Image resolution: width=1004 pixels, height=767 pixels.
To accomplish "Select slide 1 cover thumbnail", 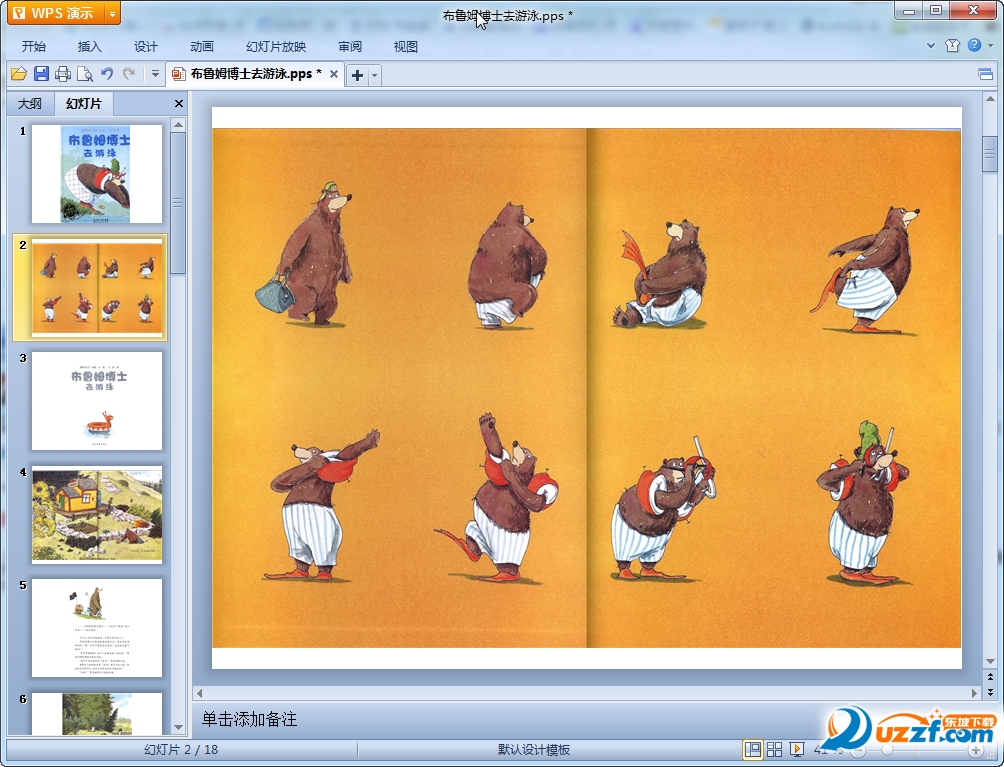I will (x=97, y=174).
